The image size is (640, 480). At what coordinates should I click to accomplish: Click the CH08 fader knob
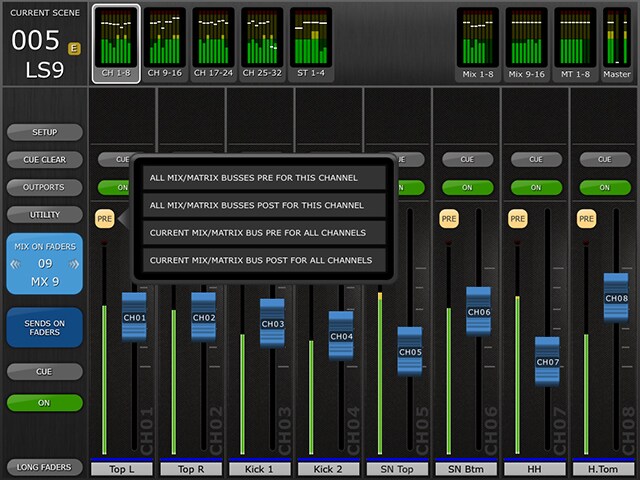point(616,298)
